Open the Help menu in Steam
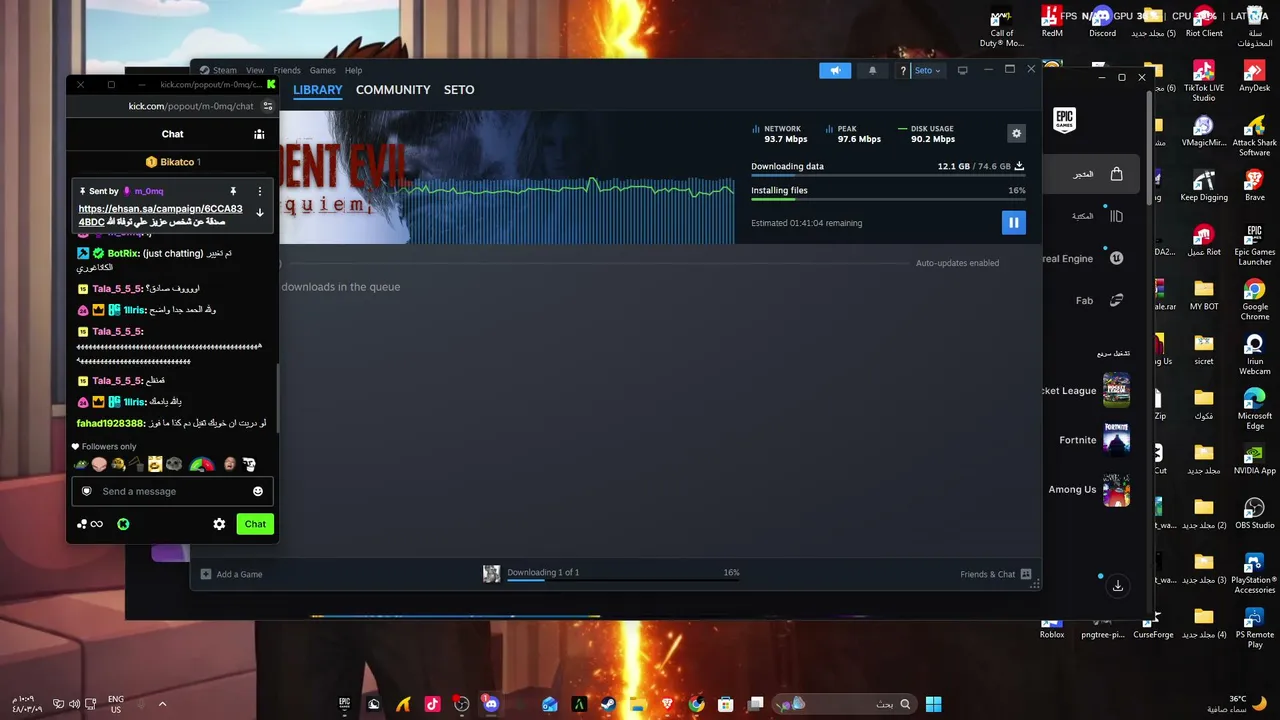This screenshot has height=720, width=1280. point(353,70)
